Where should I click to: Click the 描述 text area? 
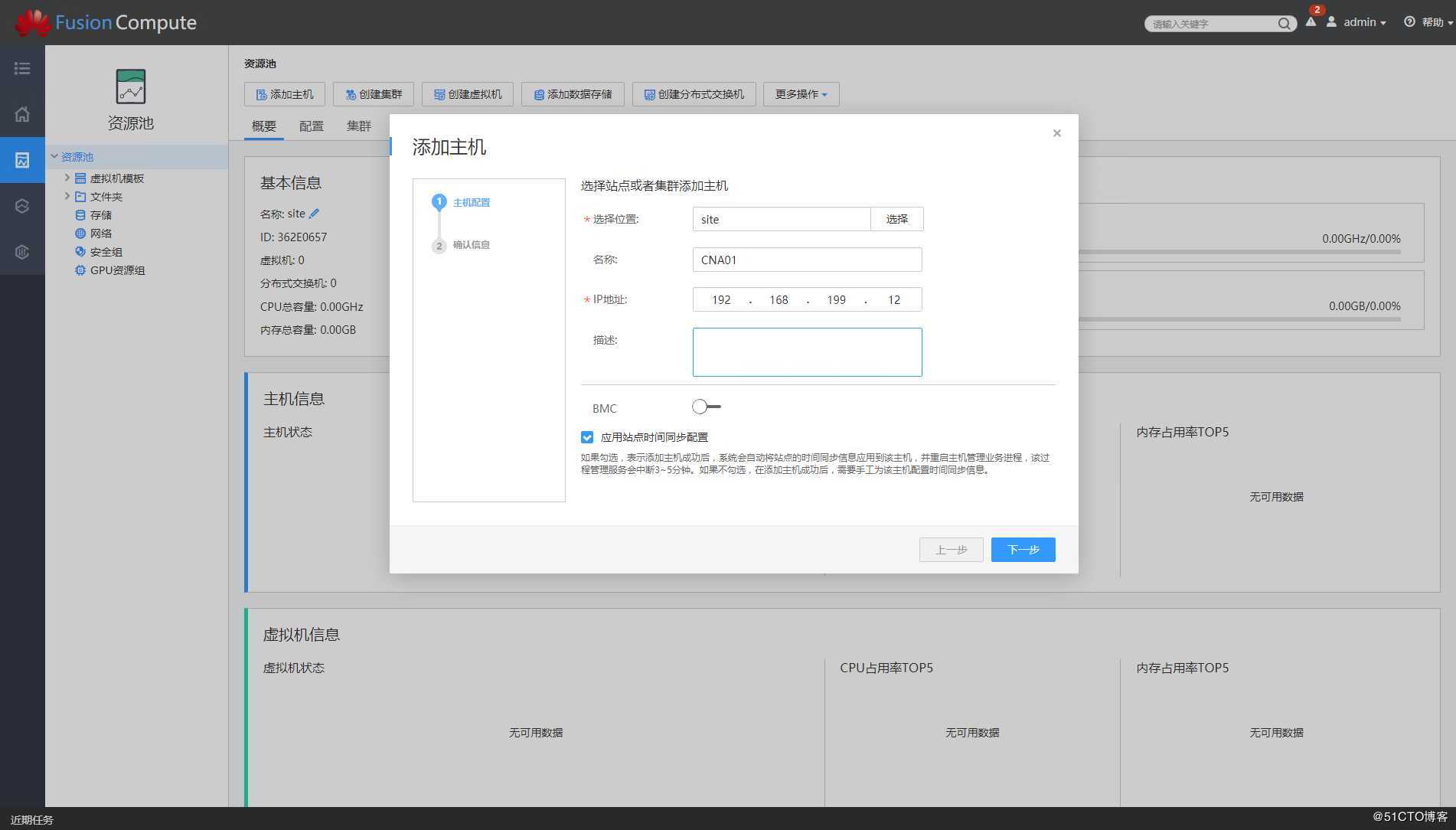[807, 352]
